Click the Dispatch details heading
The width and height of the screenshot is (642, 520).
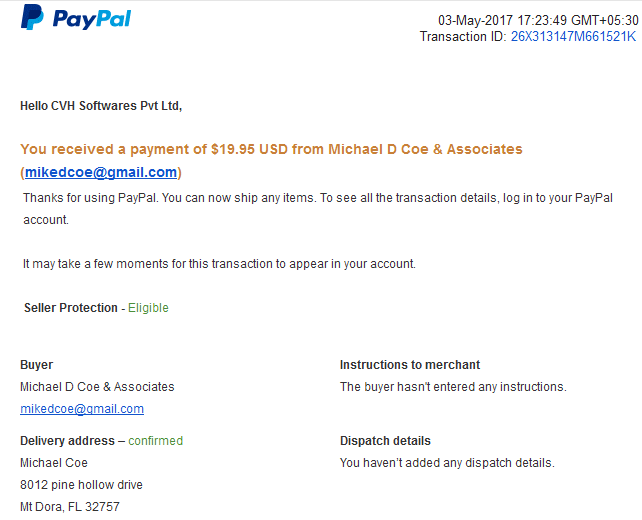[385, 441]
